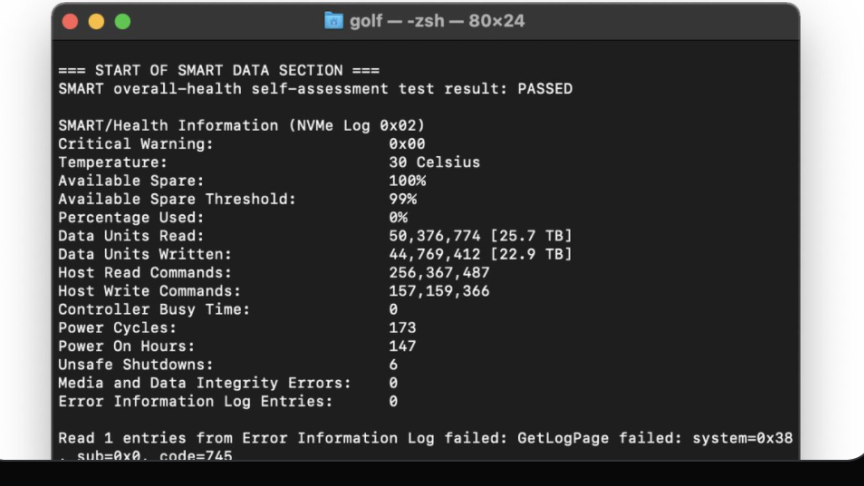Screen dimensions: 864x486
Task: Minimize the Terminal window with yellow button
Action: click(96, 21)
